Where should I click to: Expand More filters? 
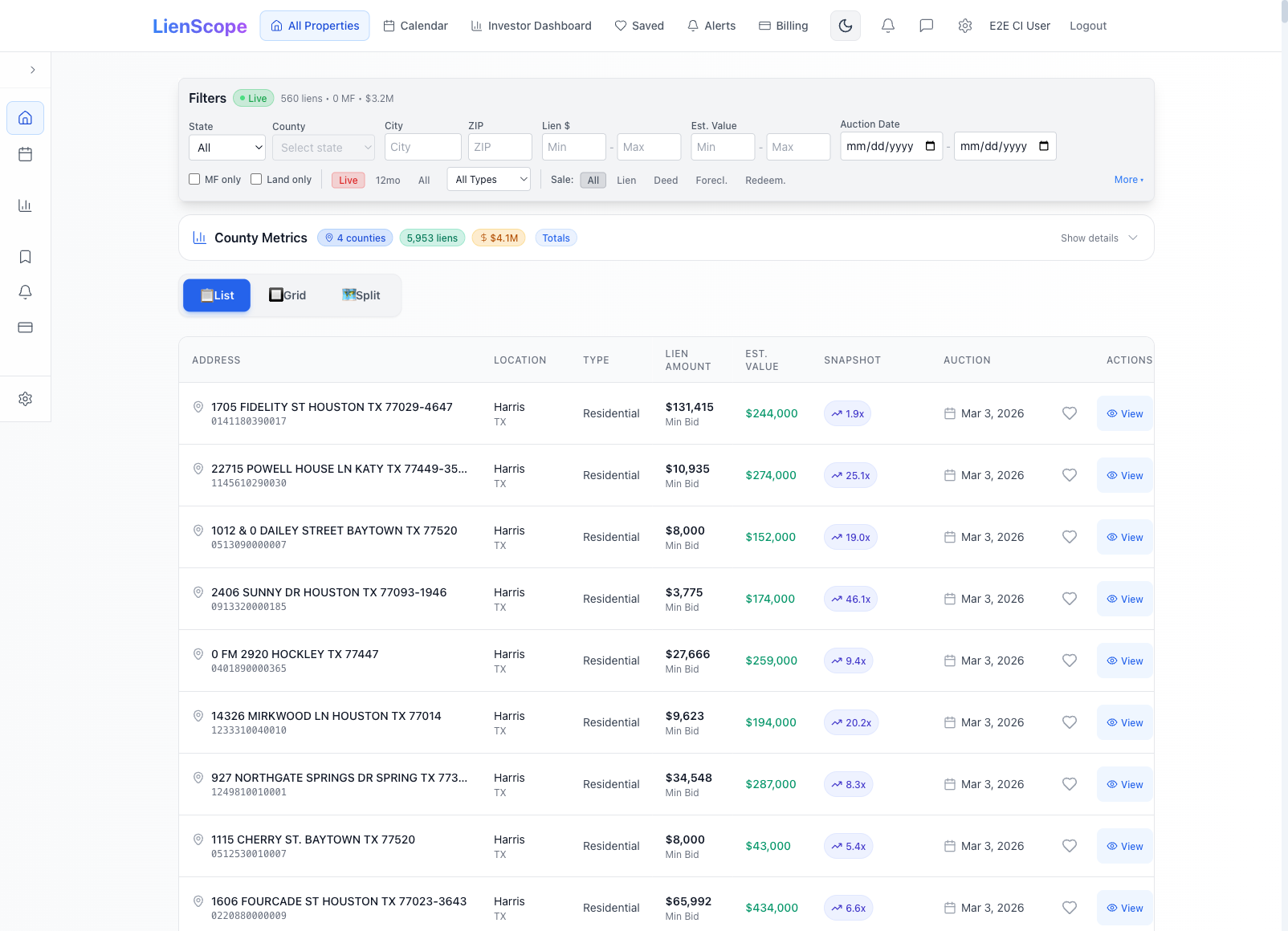coord(1129,180)
